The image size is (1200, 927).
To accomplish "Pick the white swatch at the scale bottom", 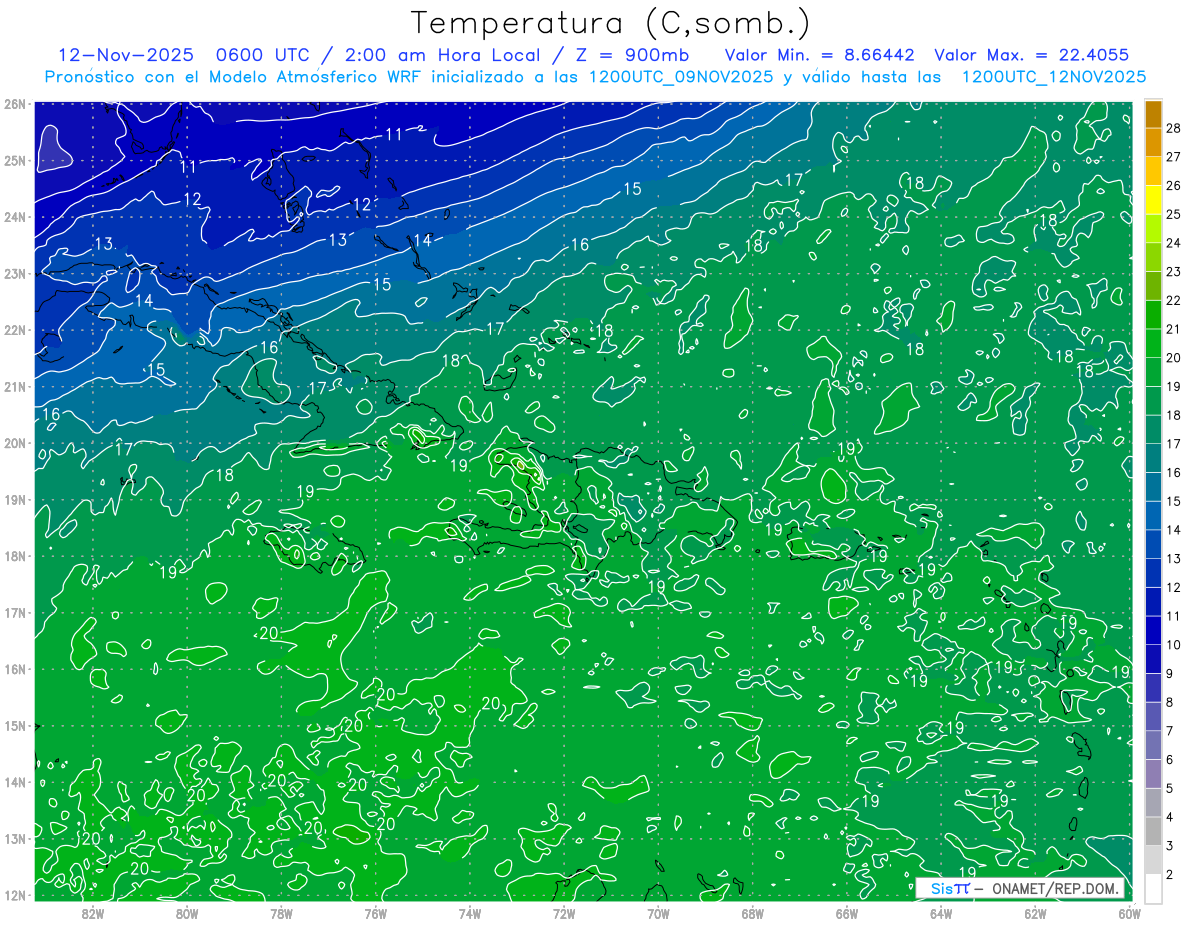I will pos(1154,888).
